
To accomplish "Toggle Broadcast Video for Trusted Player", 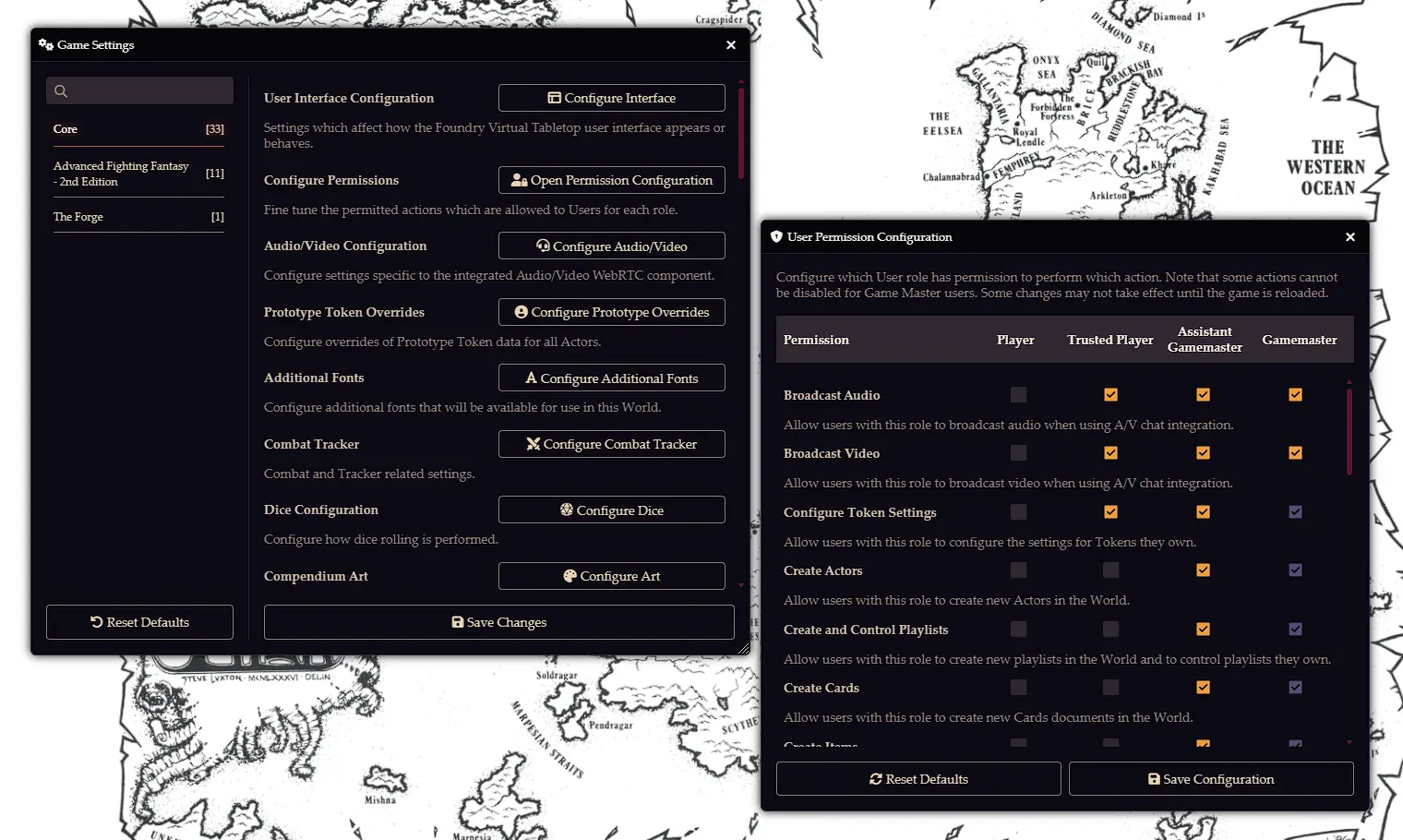I will (x=1110, y=453).
